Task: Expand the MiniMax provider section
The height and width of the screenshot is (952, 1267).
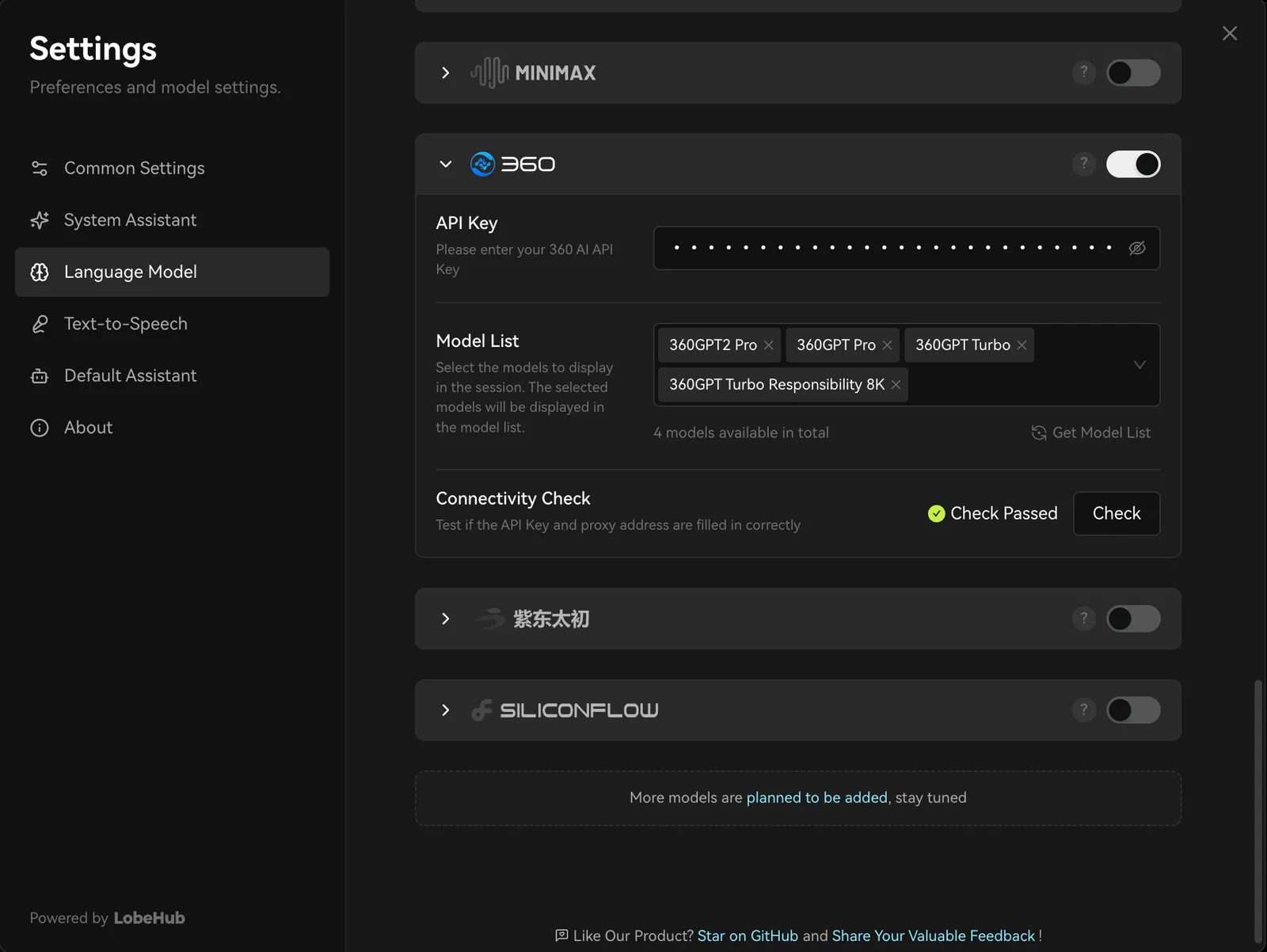Action: click(446, 73)
